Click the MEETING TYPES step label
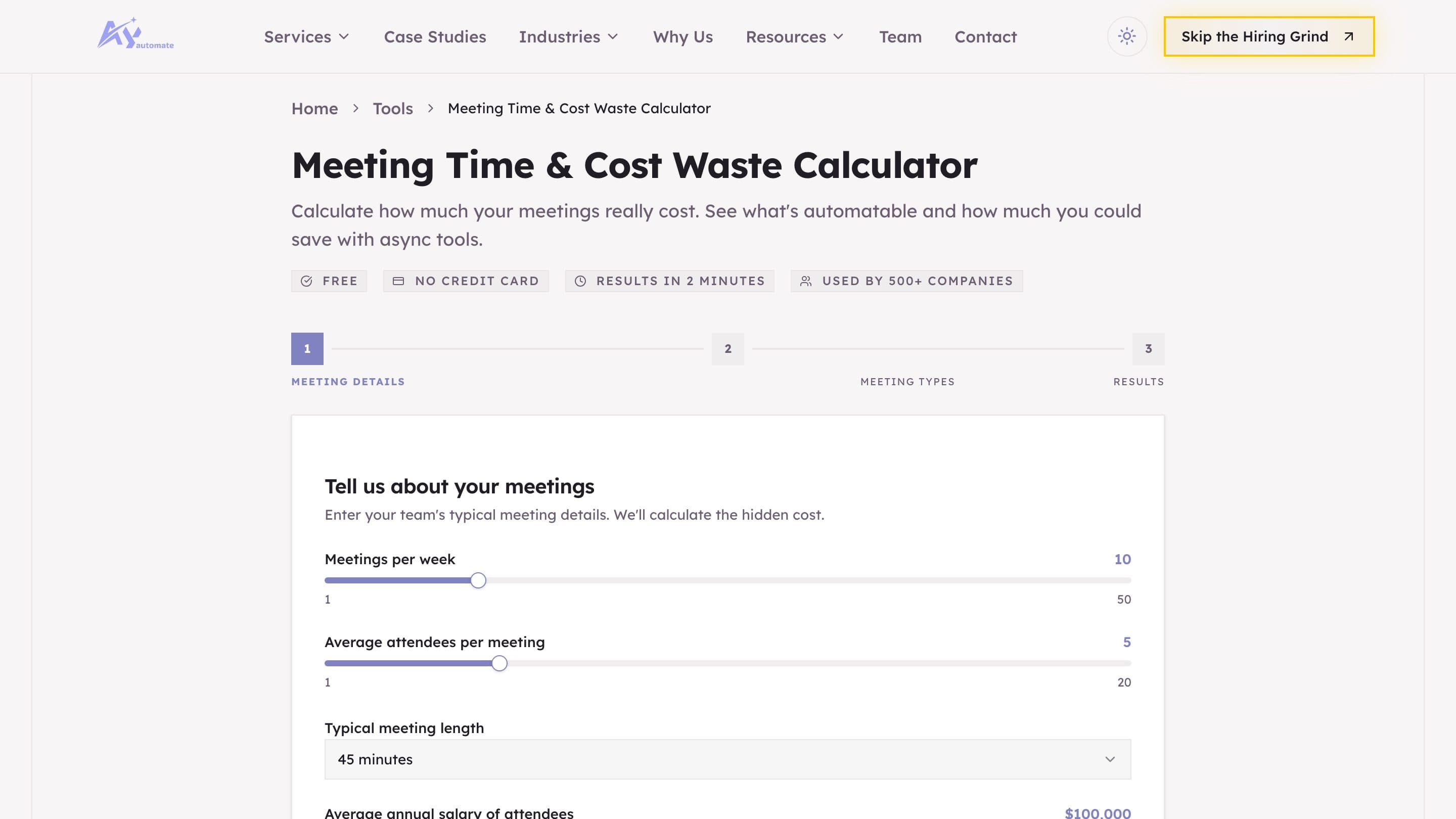This screenshot has width=1456, height=819. pyautogui.click(x=907, y=382)
